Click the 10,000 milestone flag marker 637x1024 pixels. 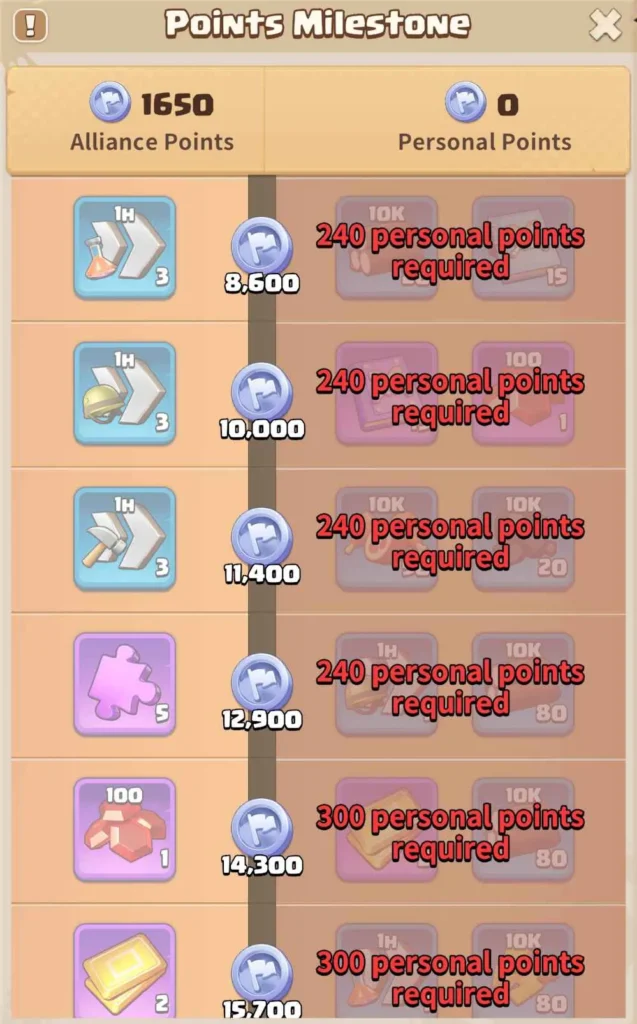point(262,392)
